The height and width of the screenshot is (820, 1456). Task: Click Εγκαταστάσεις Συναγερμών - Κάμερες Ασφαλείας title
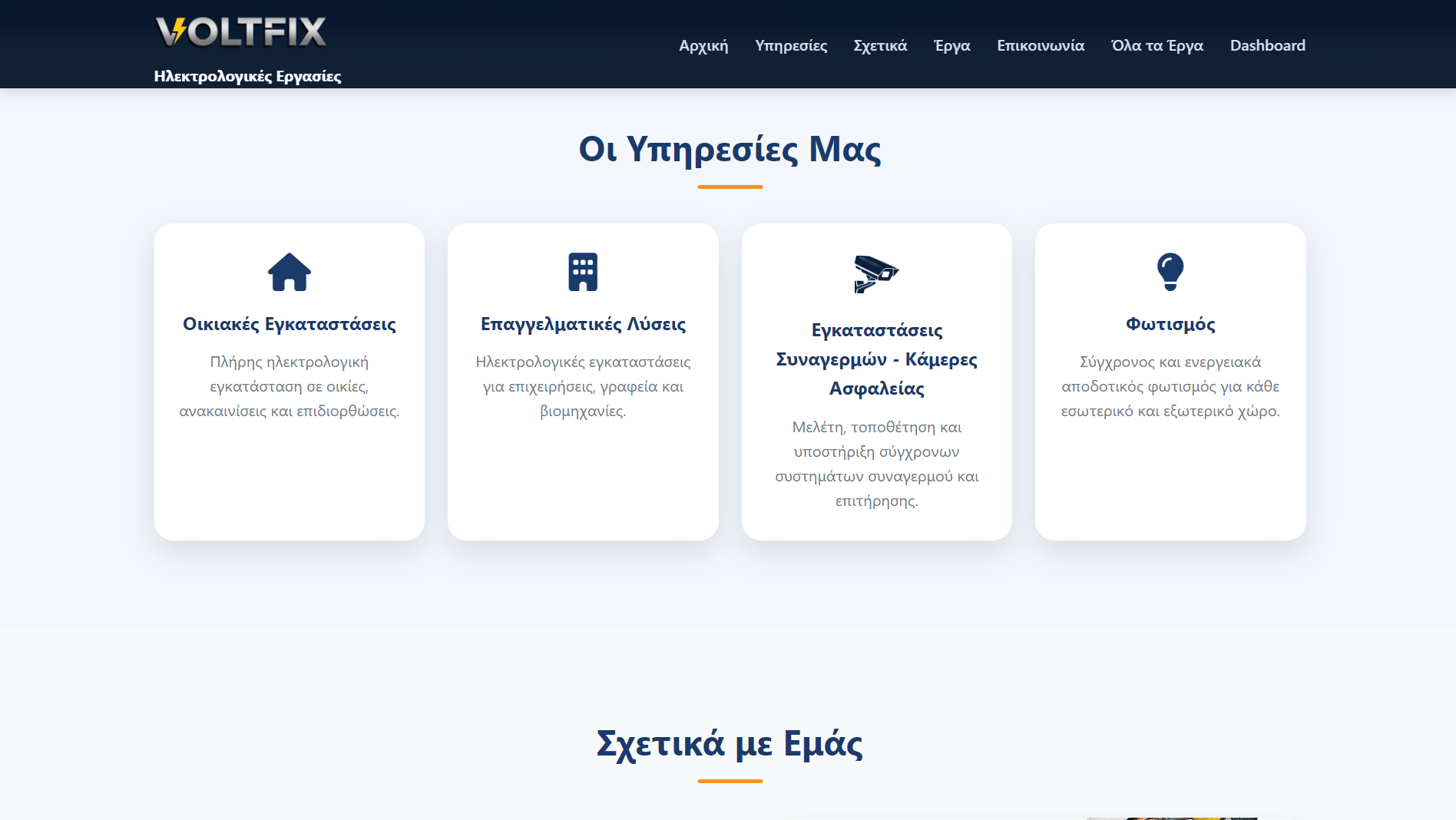[x=876, y=359]
